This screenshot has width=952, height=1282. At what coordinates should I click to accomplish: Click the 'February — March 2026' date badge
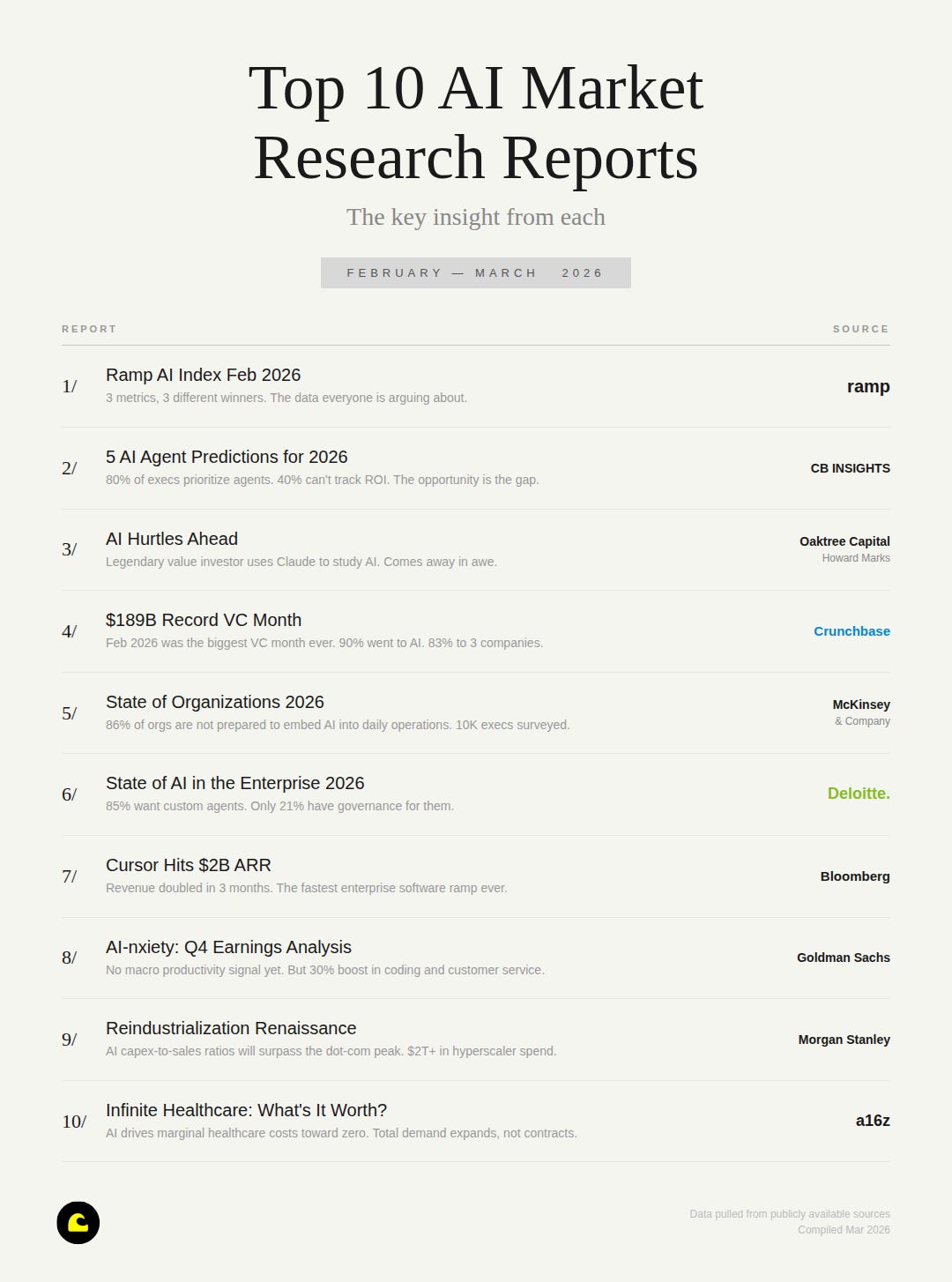(476, 272)
